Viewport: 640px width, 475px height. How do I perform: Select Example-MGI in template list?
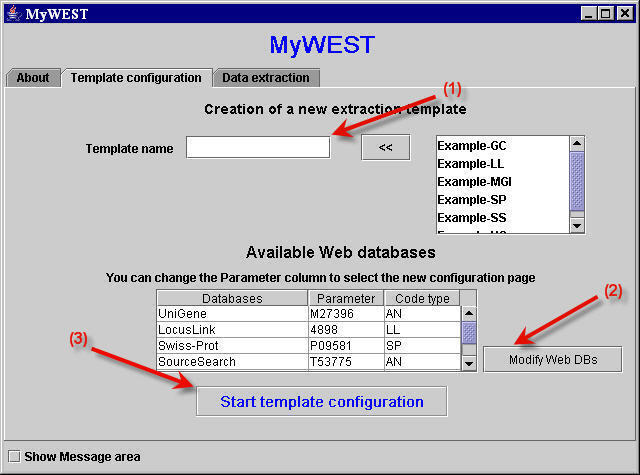pos(503,182)
